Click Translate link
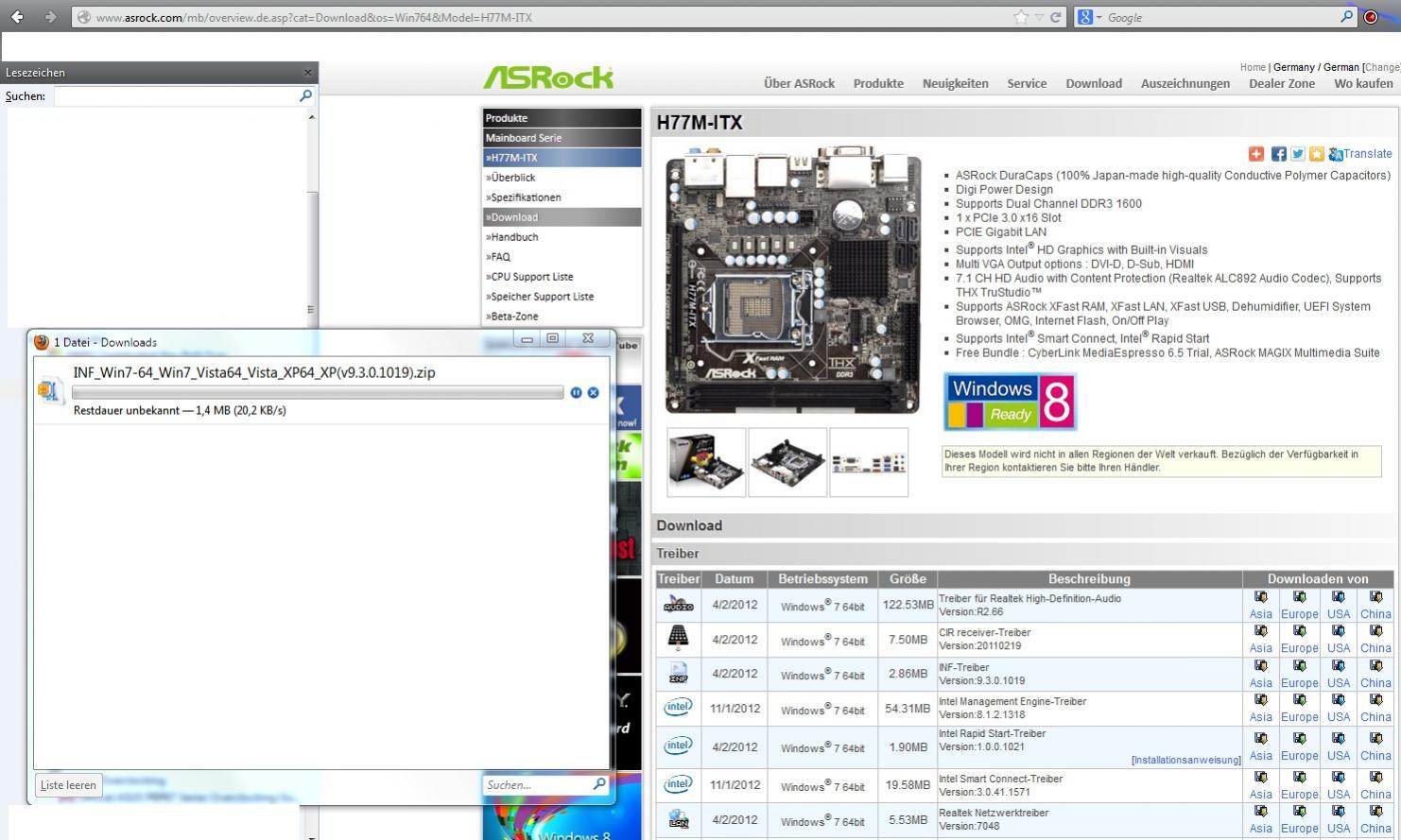 click(1367, 154)
